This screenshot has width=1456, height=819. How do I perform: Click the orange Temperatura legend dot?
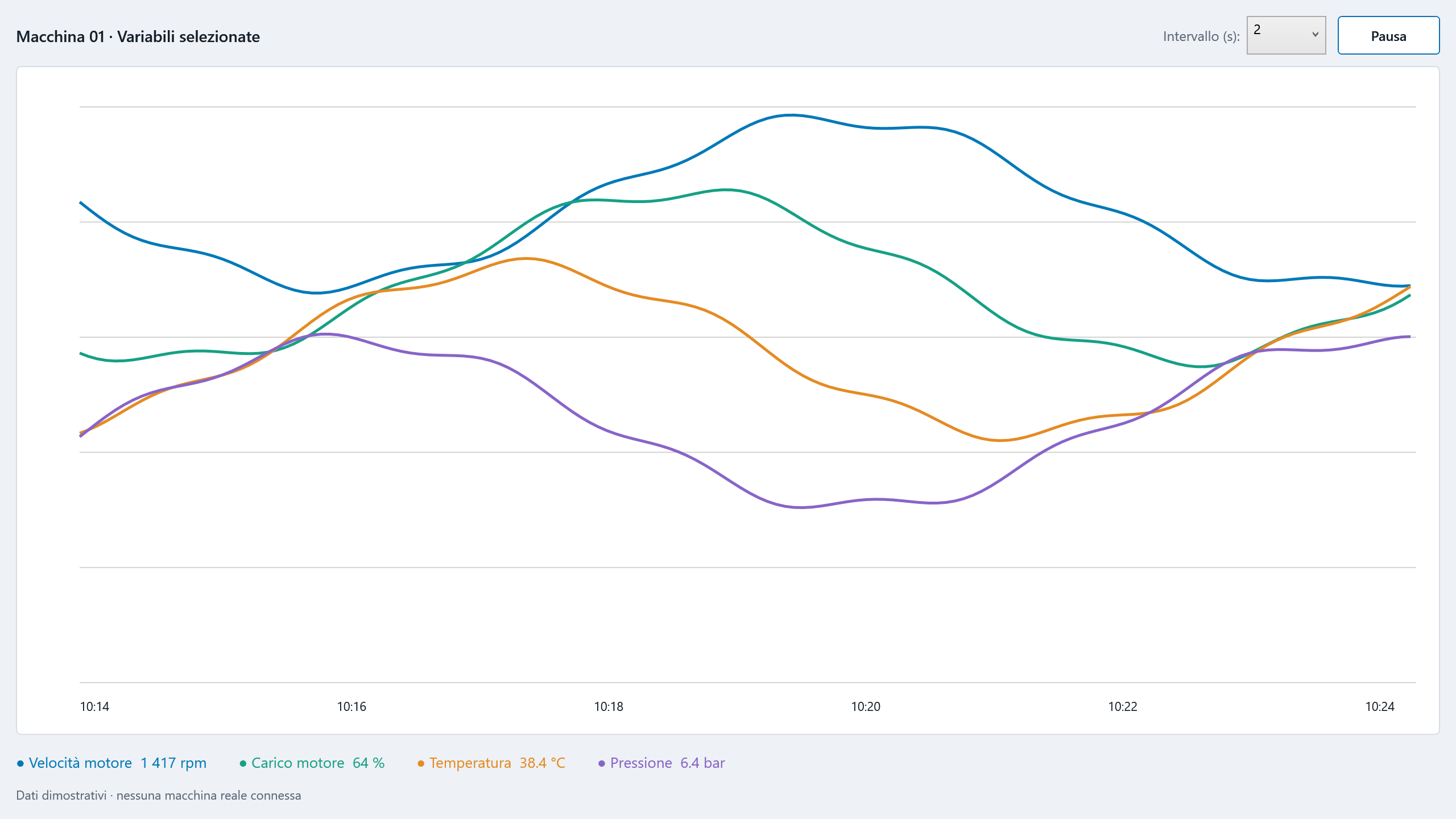tap(421, 764)
